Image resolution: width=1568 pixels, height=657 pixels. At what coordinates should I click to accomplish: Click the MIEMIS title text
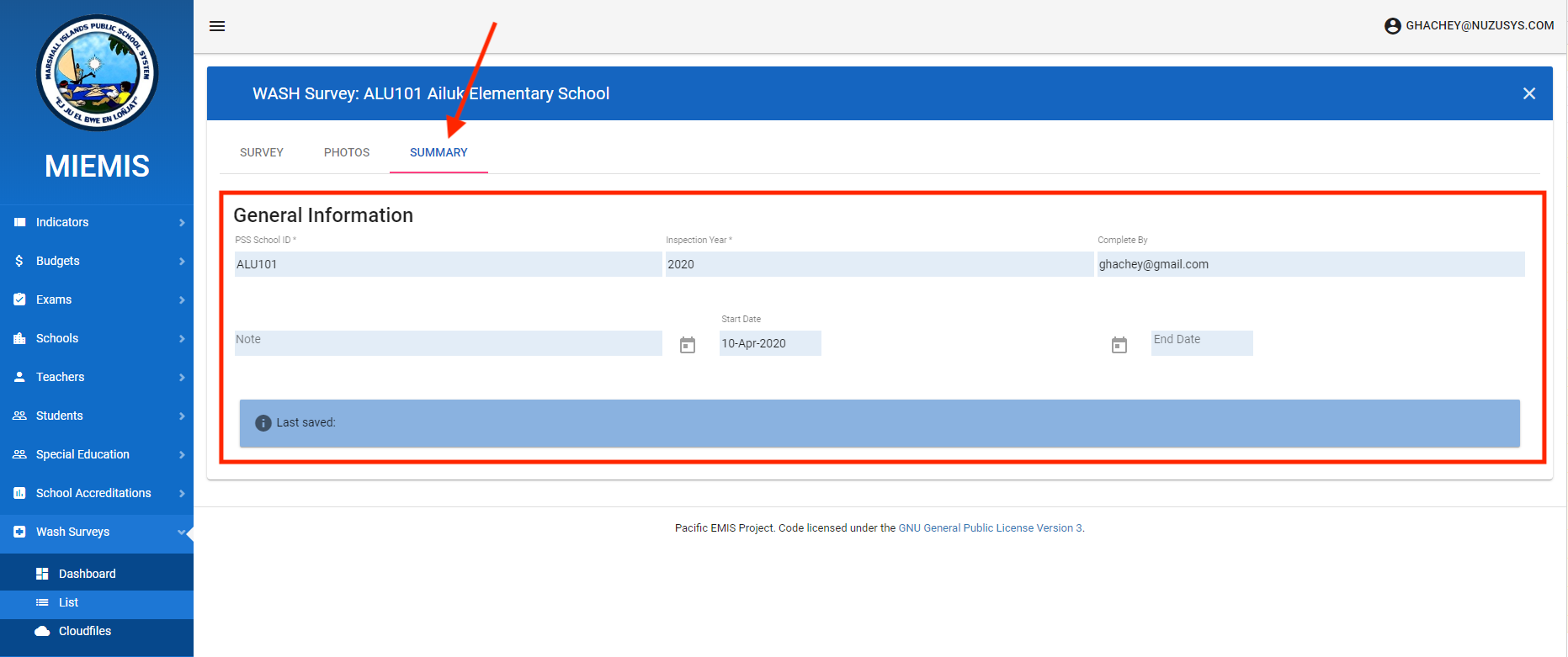coord(97,166)
